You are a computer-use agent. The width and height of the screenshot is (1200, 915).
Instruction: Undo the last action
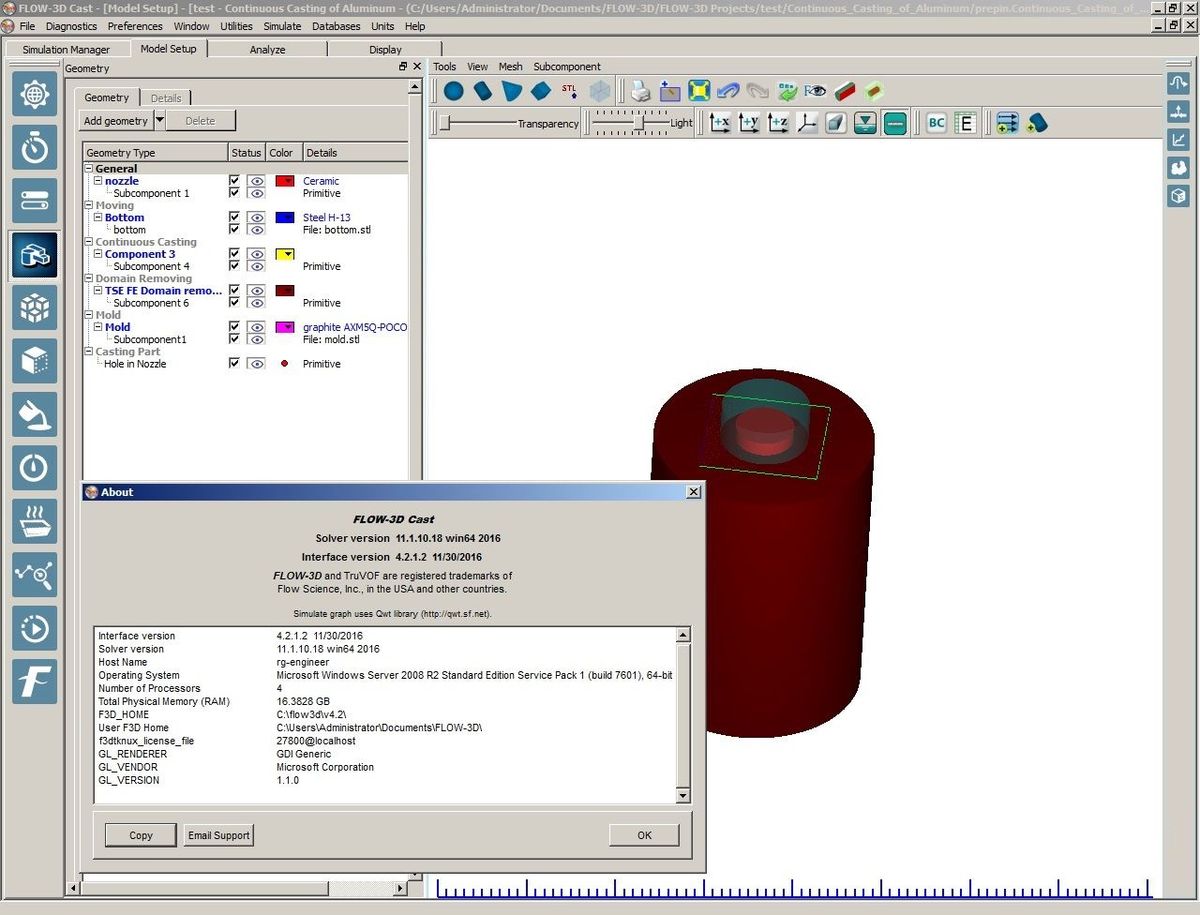pyautogui.click(x=727, y=90)
